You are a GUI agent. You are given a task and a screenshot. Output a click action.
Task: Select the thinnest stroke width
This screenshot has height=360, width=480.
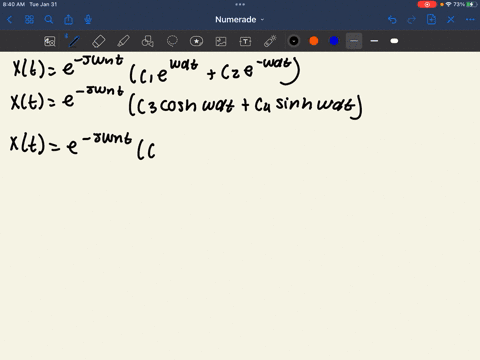(x=354, y=41)
